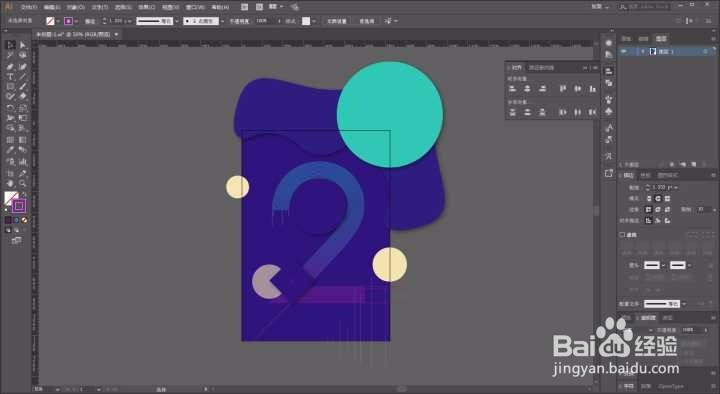Switch to the Pathfinder tab in Align panel
The height and width of the screenshot is (394, 720).
[541, 68]
